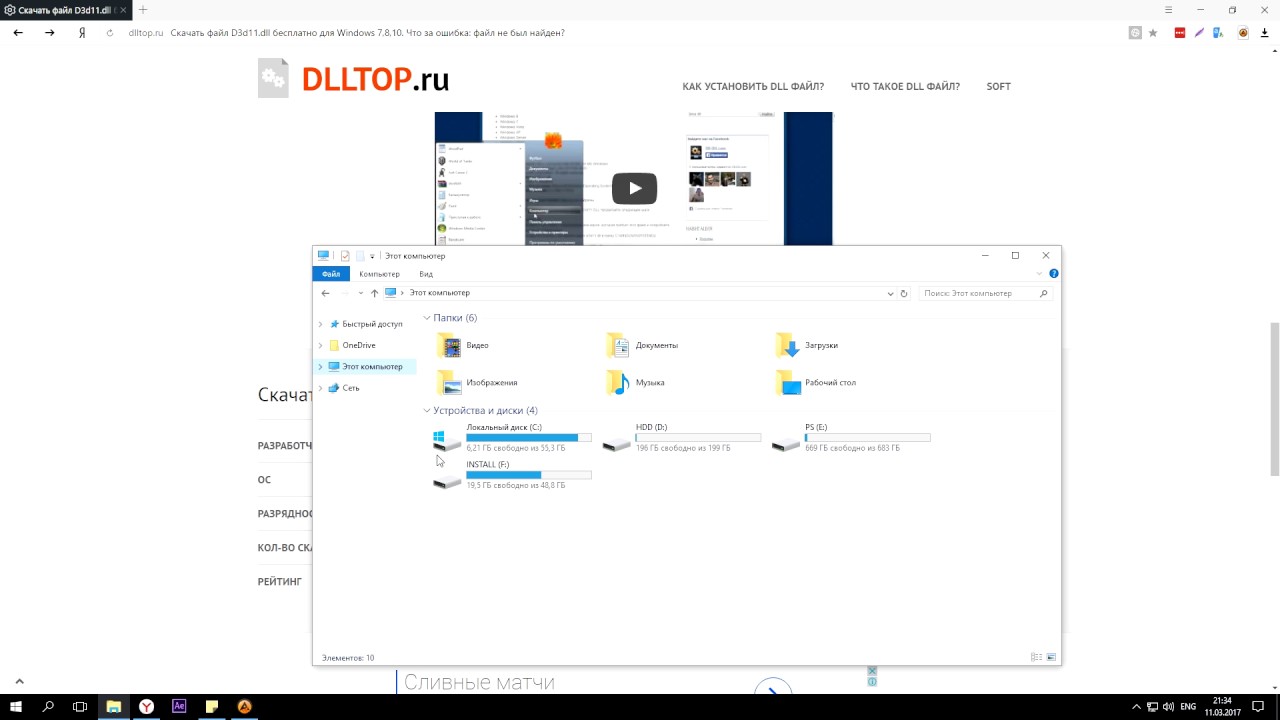Open the Изображения folder
The image size is (1280, 720).
tap(478, 382)
